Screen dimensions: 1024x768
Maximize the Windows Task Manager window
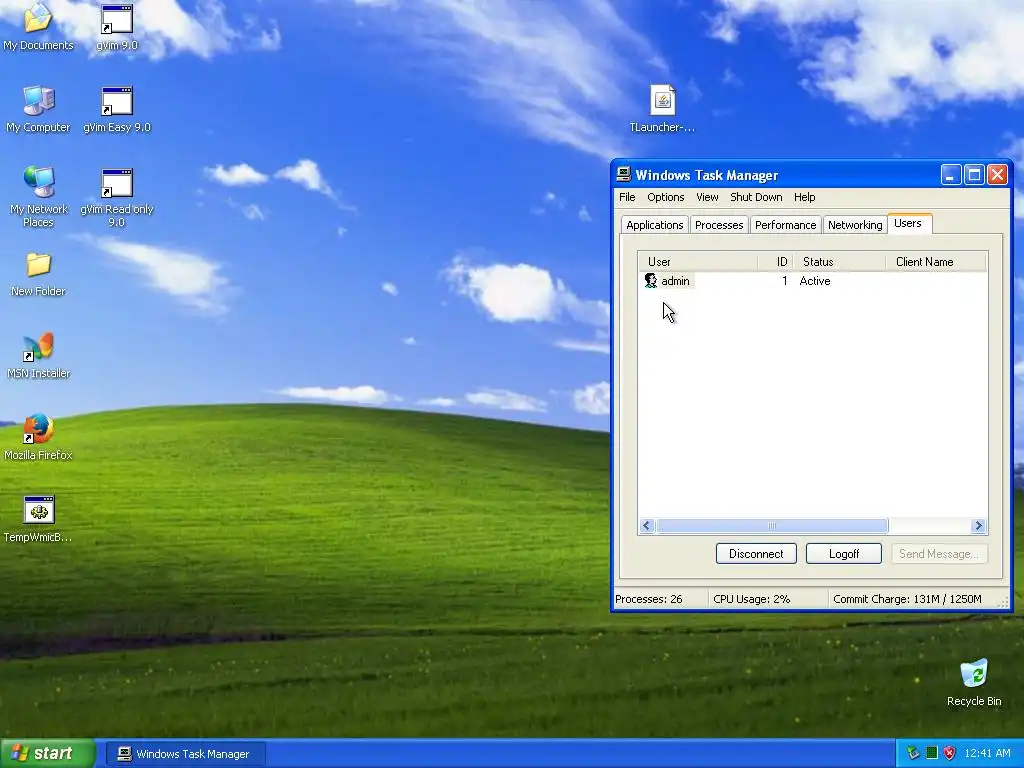974,174
